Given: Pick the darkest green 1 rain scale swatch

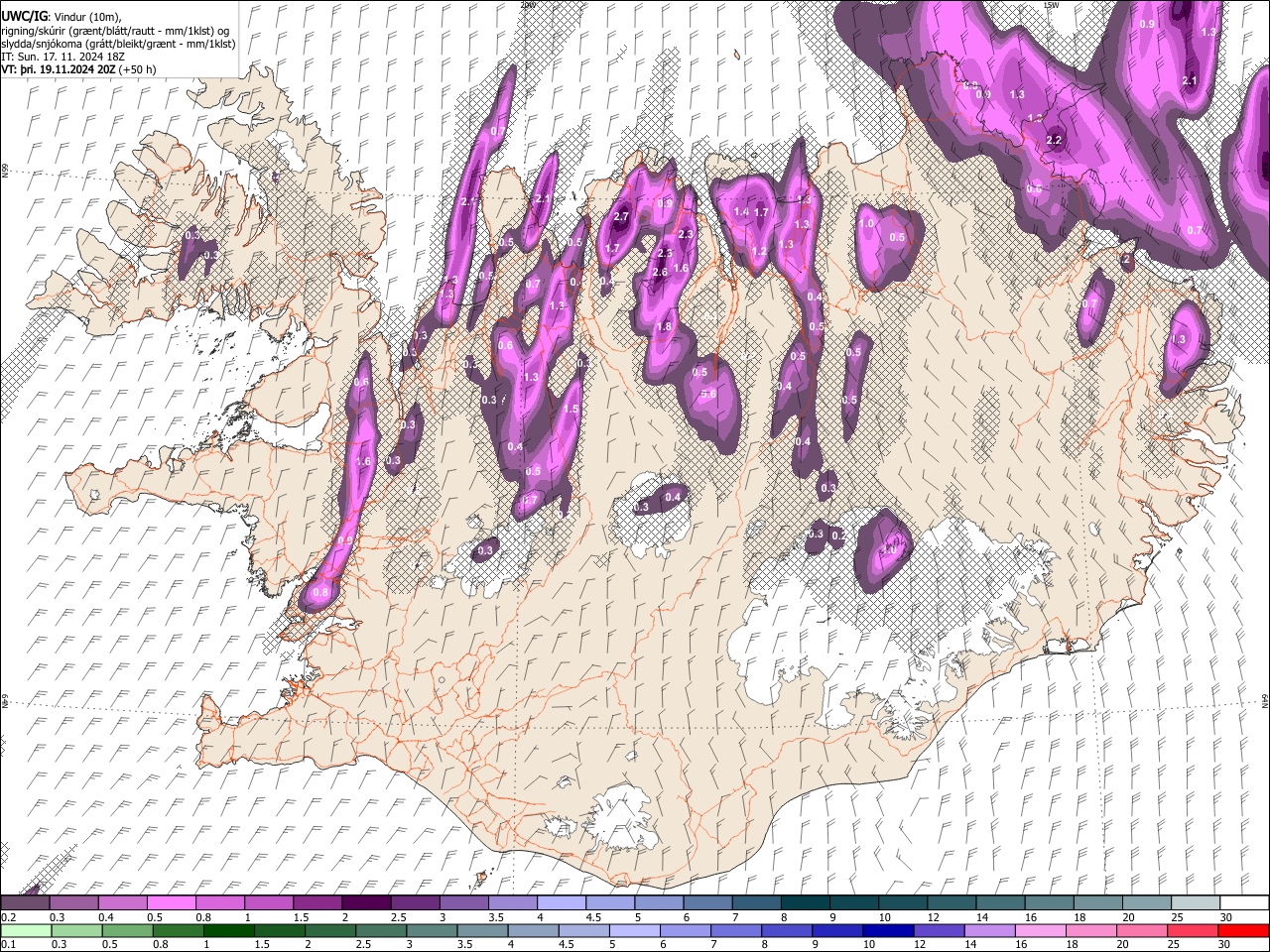Looking at the screenshot, I should click(228, 930).
